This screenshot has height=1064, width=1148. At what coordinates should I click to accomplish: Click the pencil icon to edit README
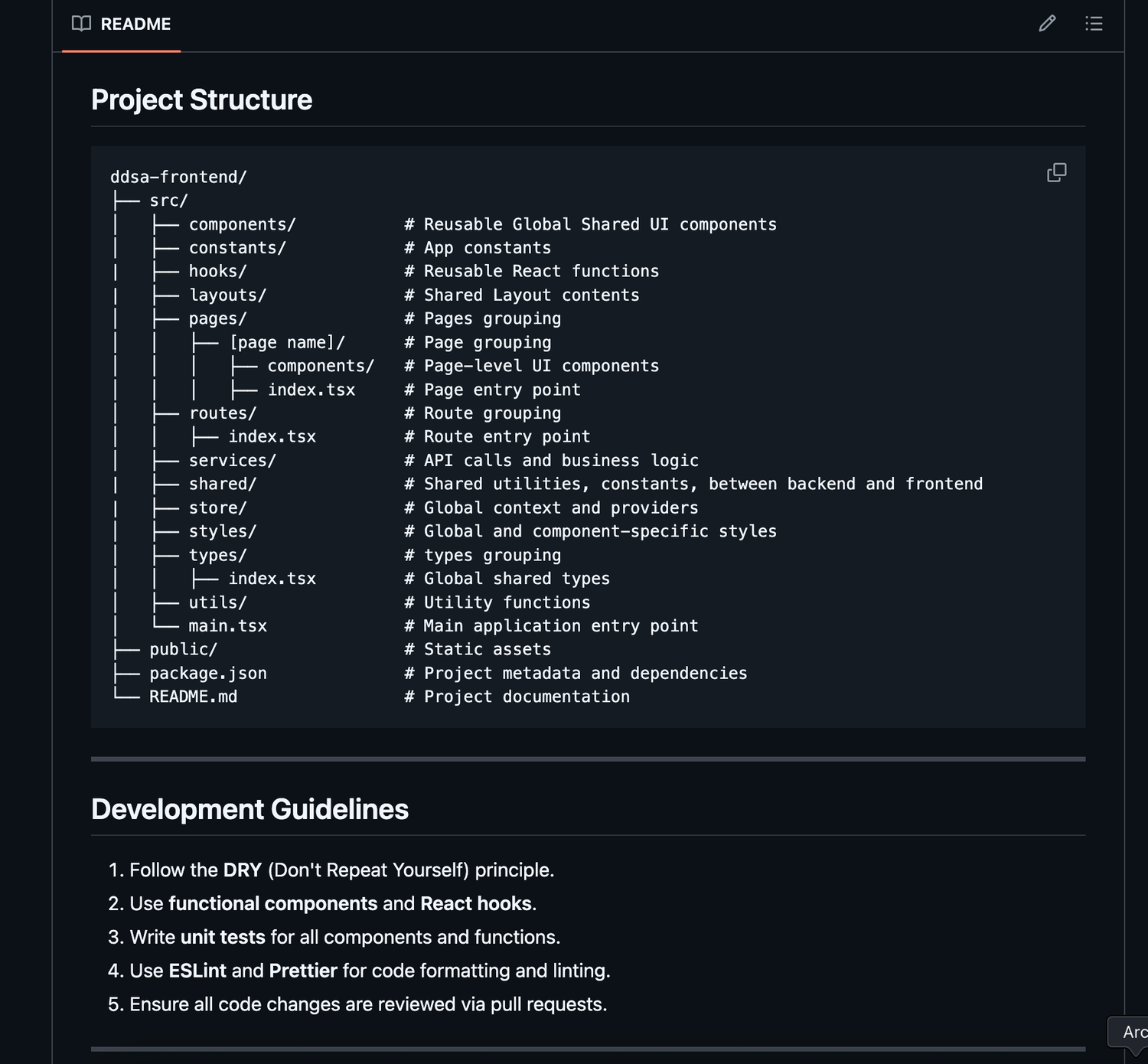coord(1047,24)
